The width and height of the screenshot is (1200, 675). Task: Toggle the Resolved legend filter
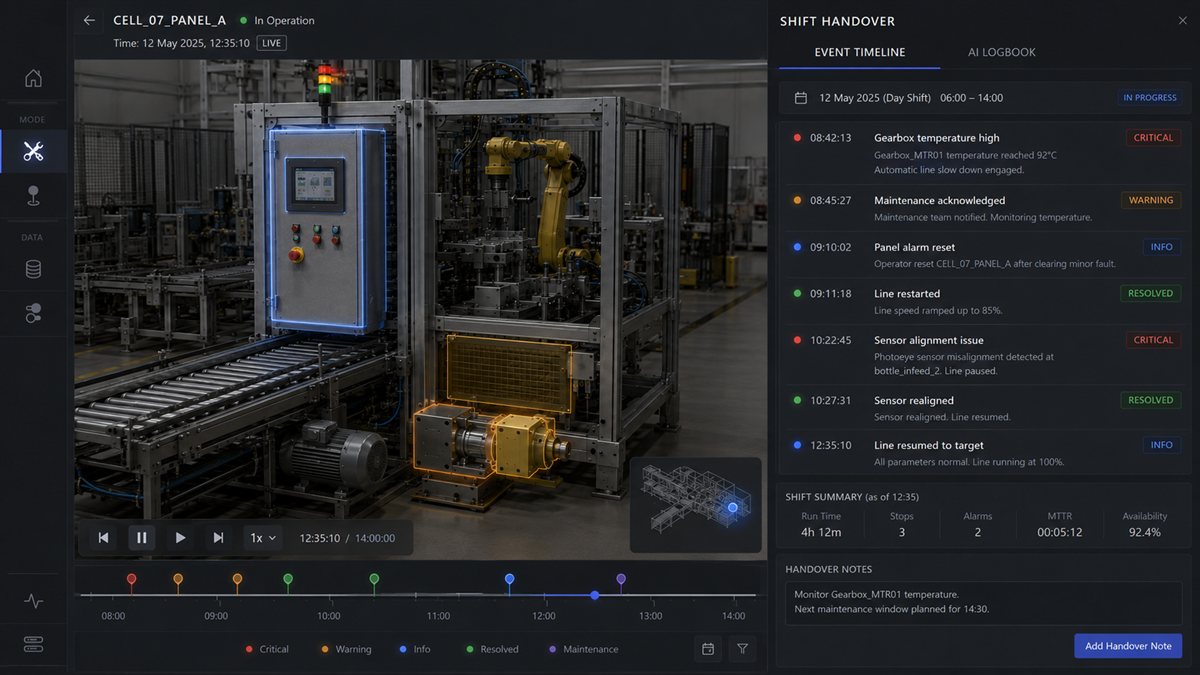[x=491, y=649]
